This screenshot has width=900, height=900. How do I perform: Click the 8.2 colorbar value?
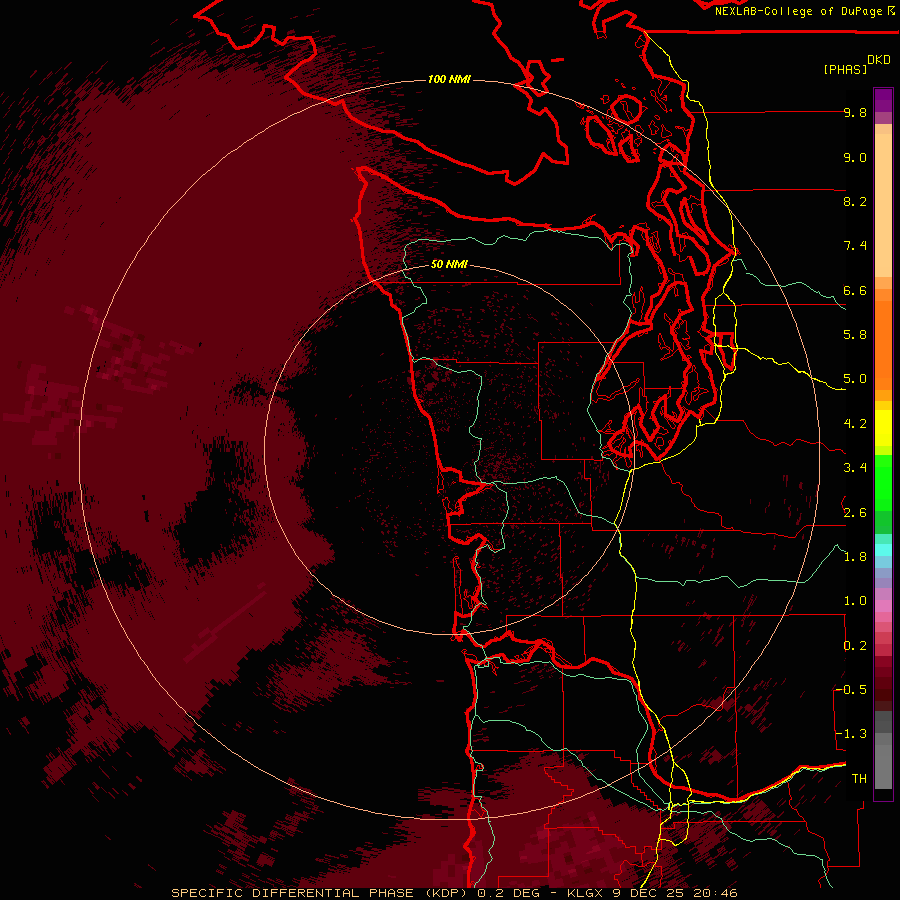855,201
